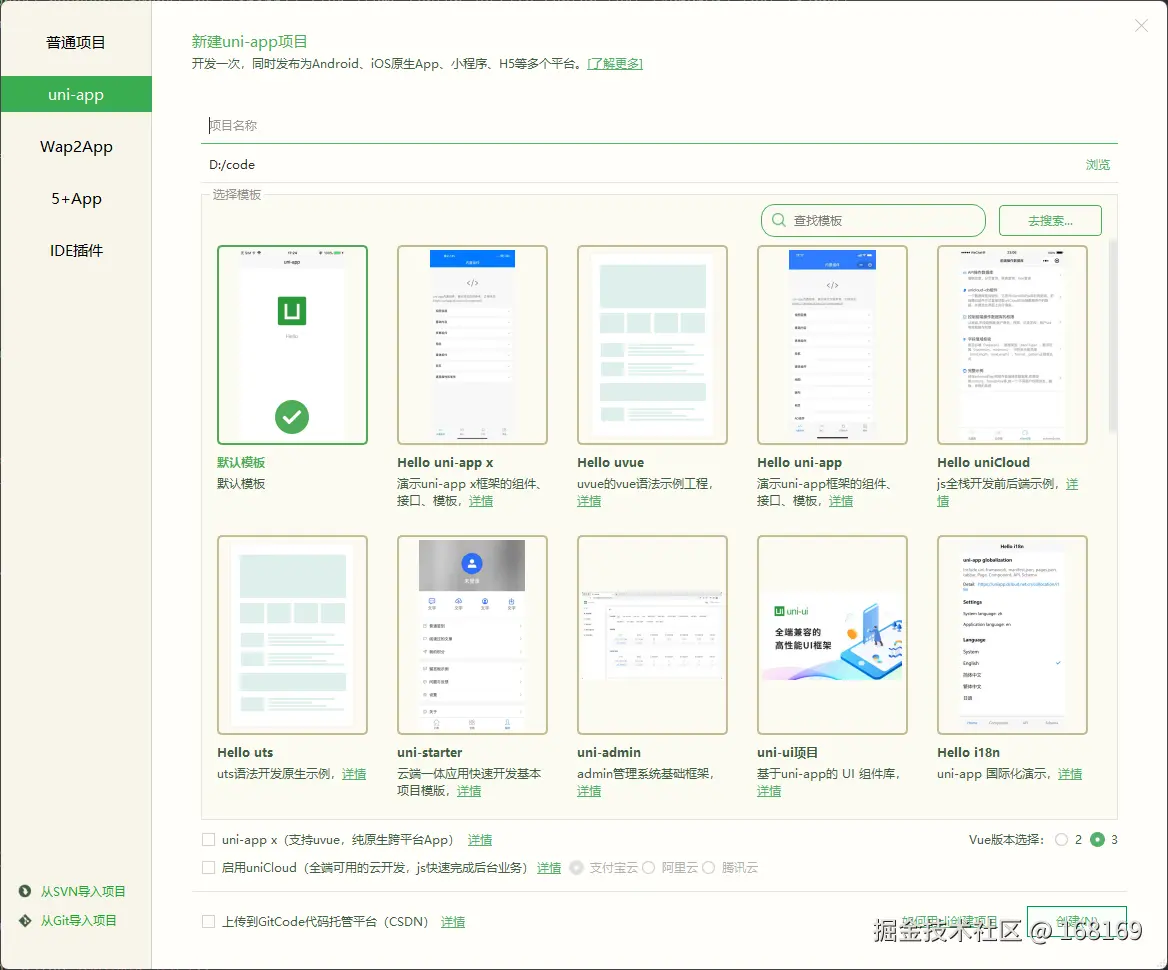Choose the Hello uts template
Screen dimensions: 1168x970
(292, 635)
